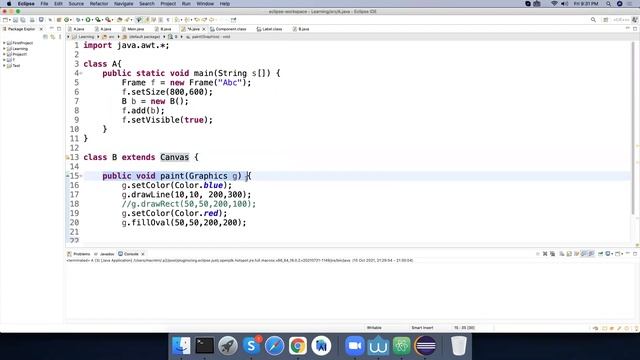Toggle Pin Console button

click(x=600, y=253)
